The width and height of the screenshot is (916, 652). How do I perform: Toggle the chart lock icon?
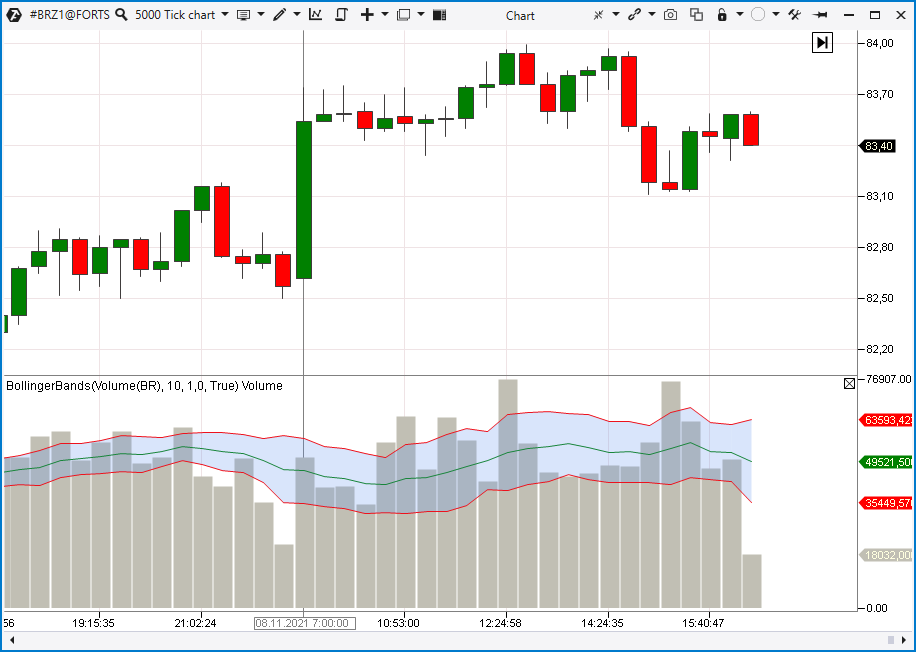coord(721,15)
